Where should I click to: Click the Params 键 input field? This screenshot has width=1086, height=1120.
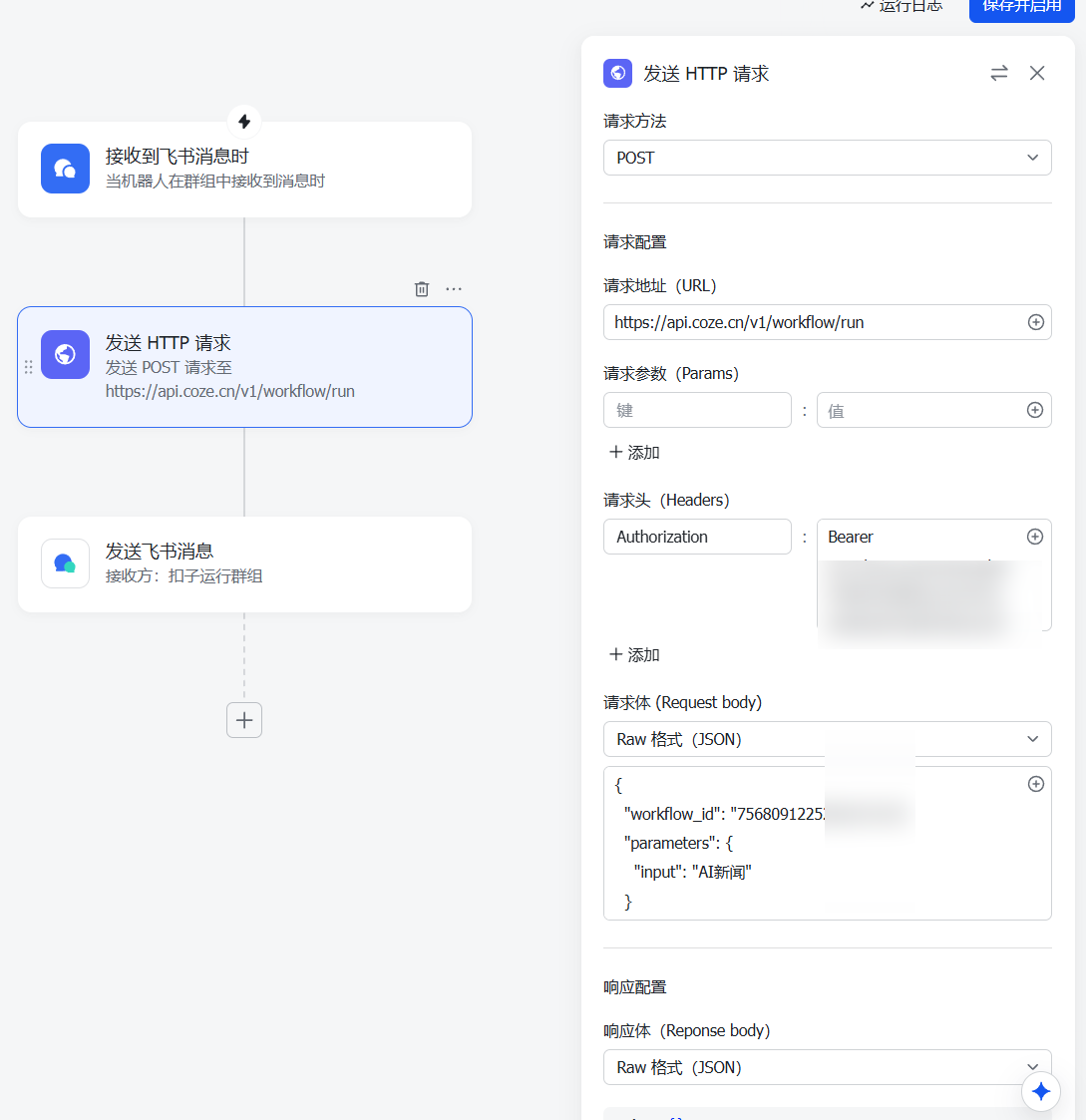click(697, 410)
